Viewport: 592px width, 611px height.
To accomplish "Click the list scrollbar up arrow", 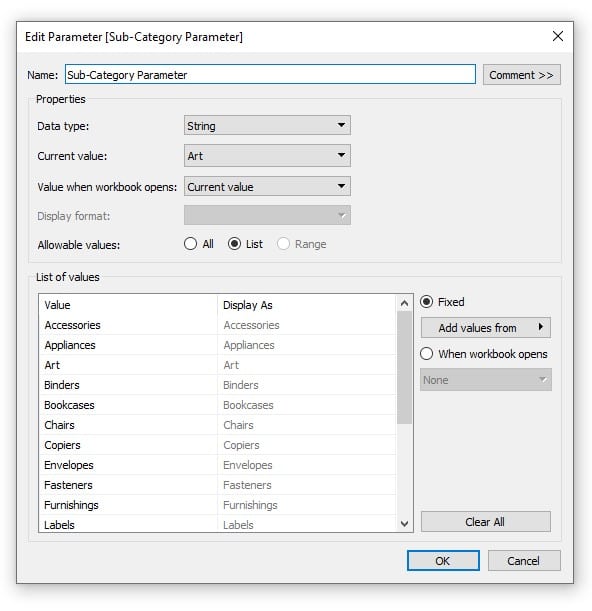I will [x=404, y=303].
